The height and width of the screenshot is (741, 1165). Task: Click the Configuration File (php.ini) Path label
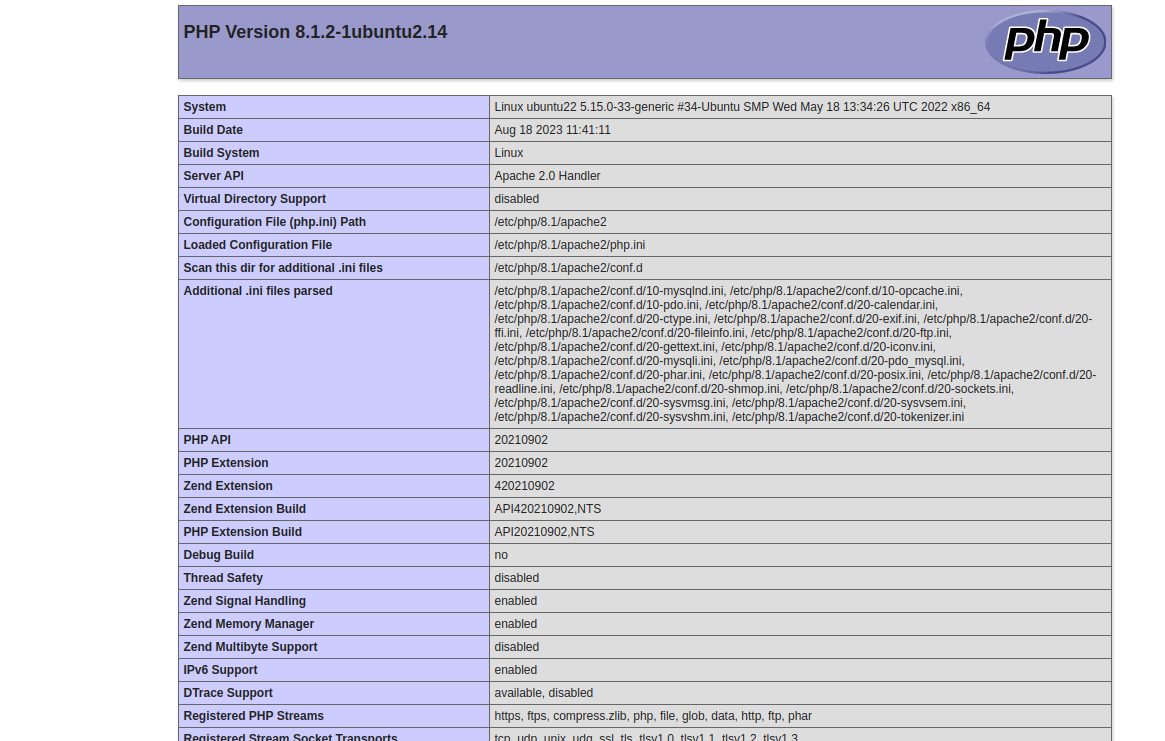(x=274, y=222)
